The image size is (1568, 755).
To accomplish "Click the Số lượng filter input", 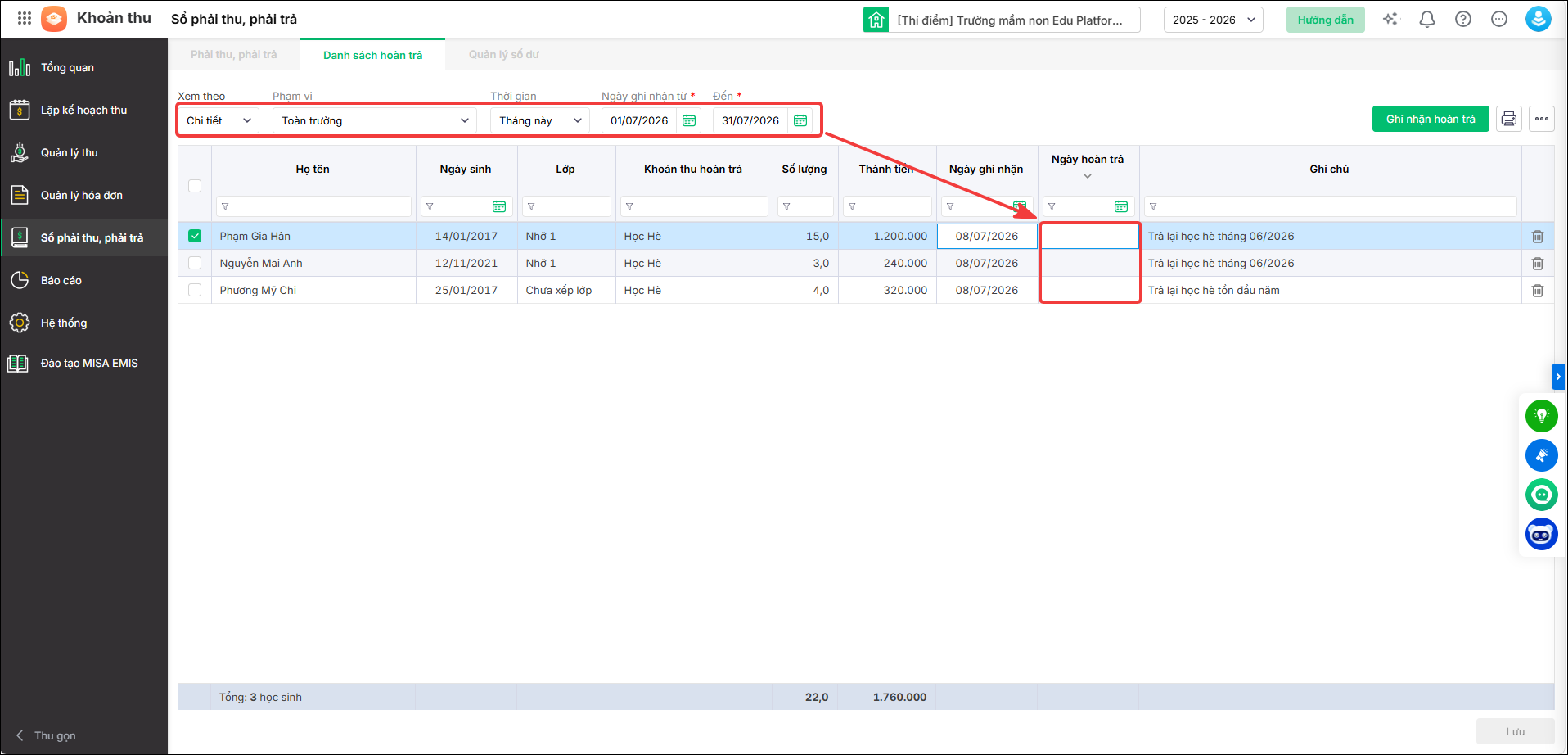I will coord(805,206).
